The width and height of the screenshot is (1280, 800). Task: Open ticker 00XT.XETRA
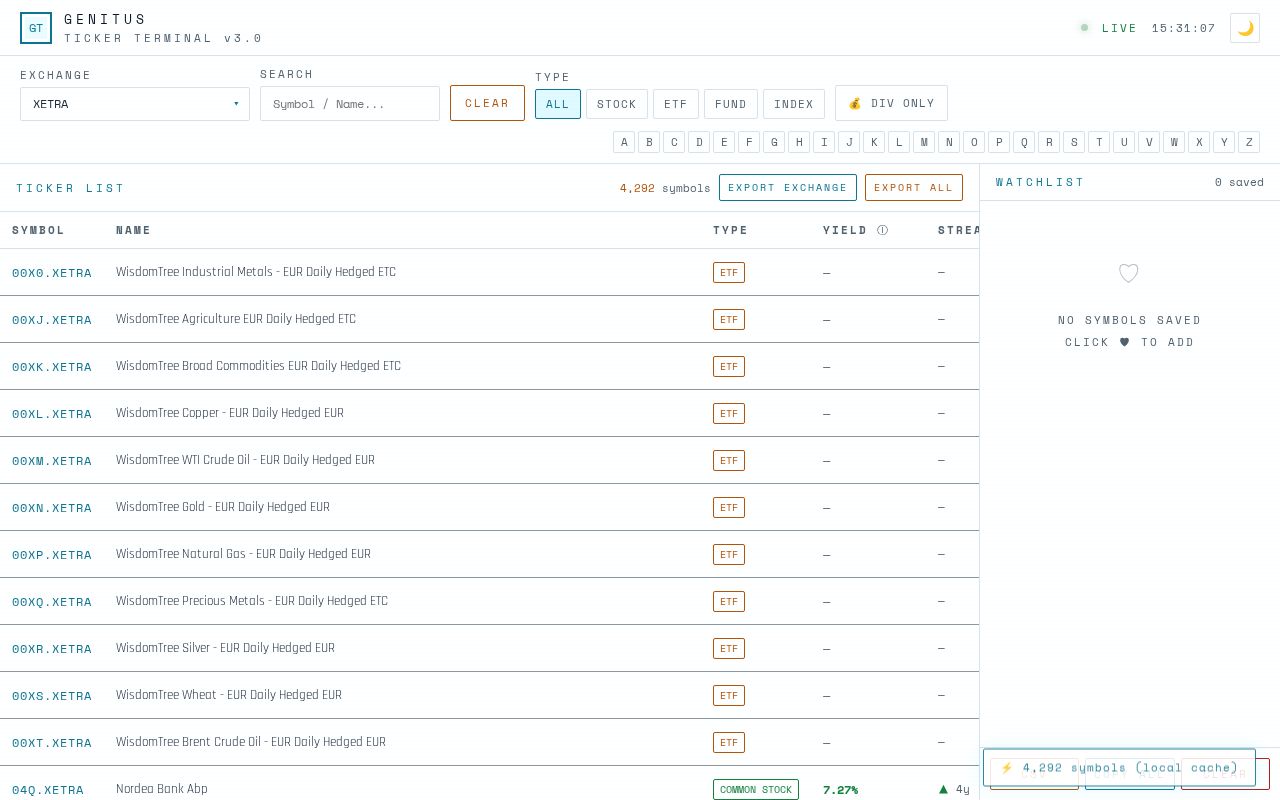tap(52, 743)
